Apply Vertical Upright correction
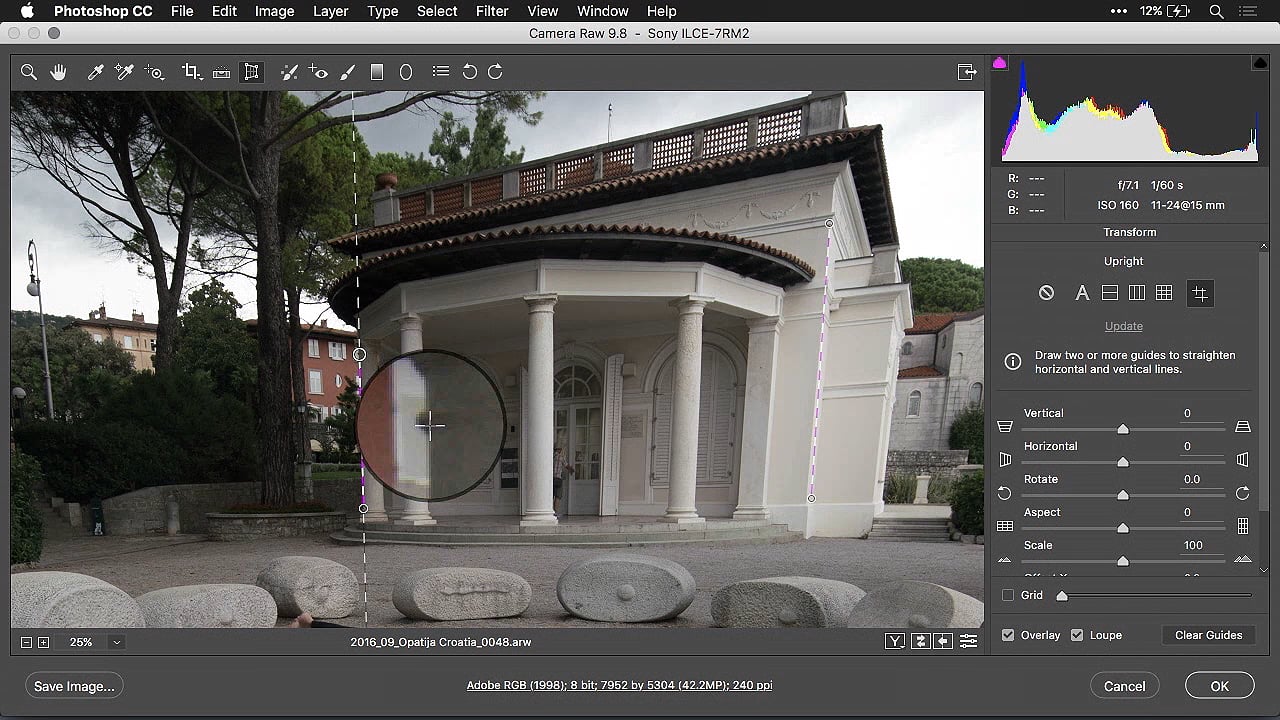The width and height of the screenshot is (1280, 720). click(1136, 293)
